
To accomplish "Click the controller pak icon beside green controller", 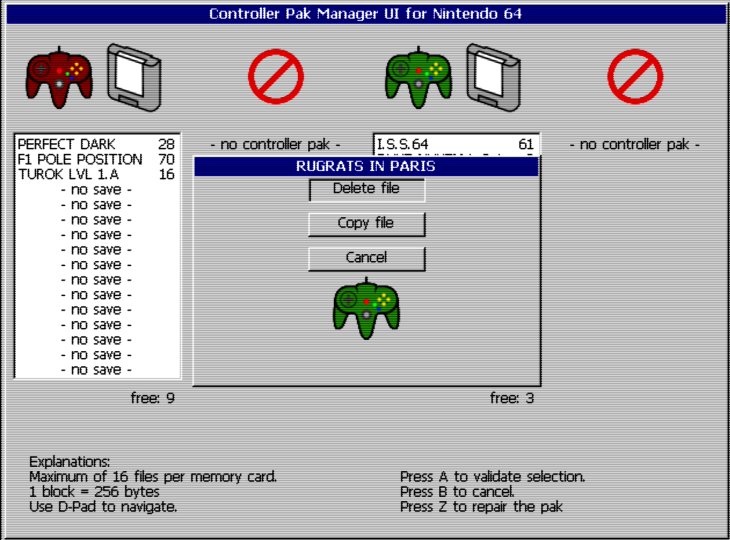I will click(494, 77).
